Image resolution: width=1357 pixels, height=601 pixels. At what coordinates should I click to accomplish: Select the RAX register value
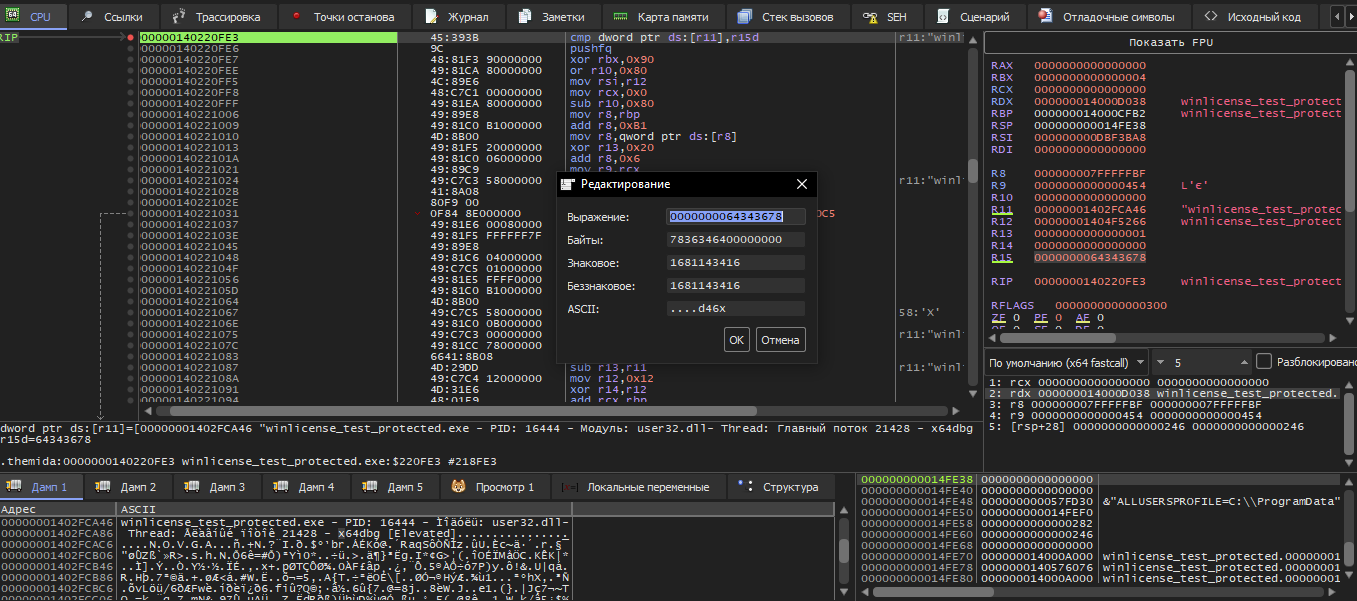1089,66
